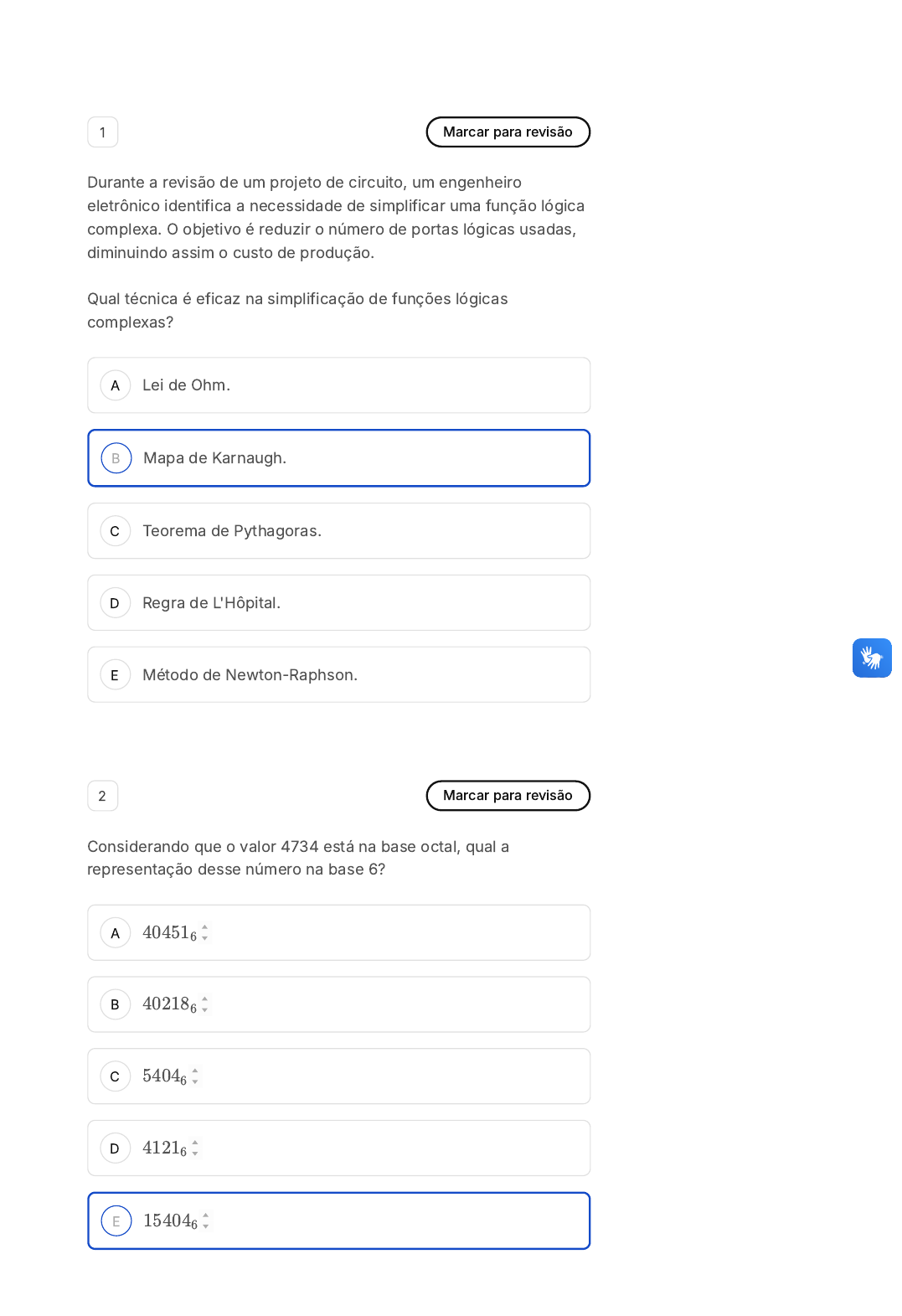The width and height of the screenshot is (902, 1316).
Task: Click the small arrows beside 40218
Action: 205,1004
